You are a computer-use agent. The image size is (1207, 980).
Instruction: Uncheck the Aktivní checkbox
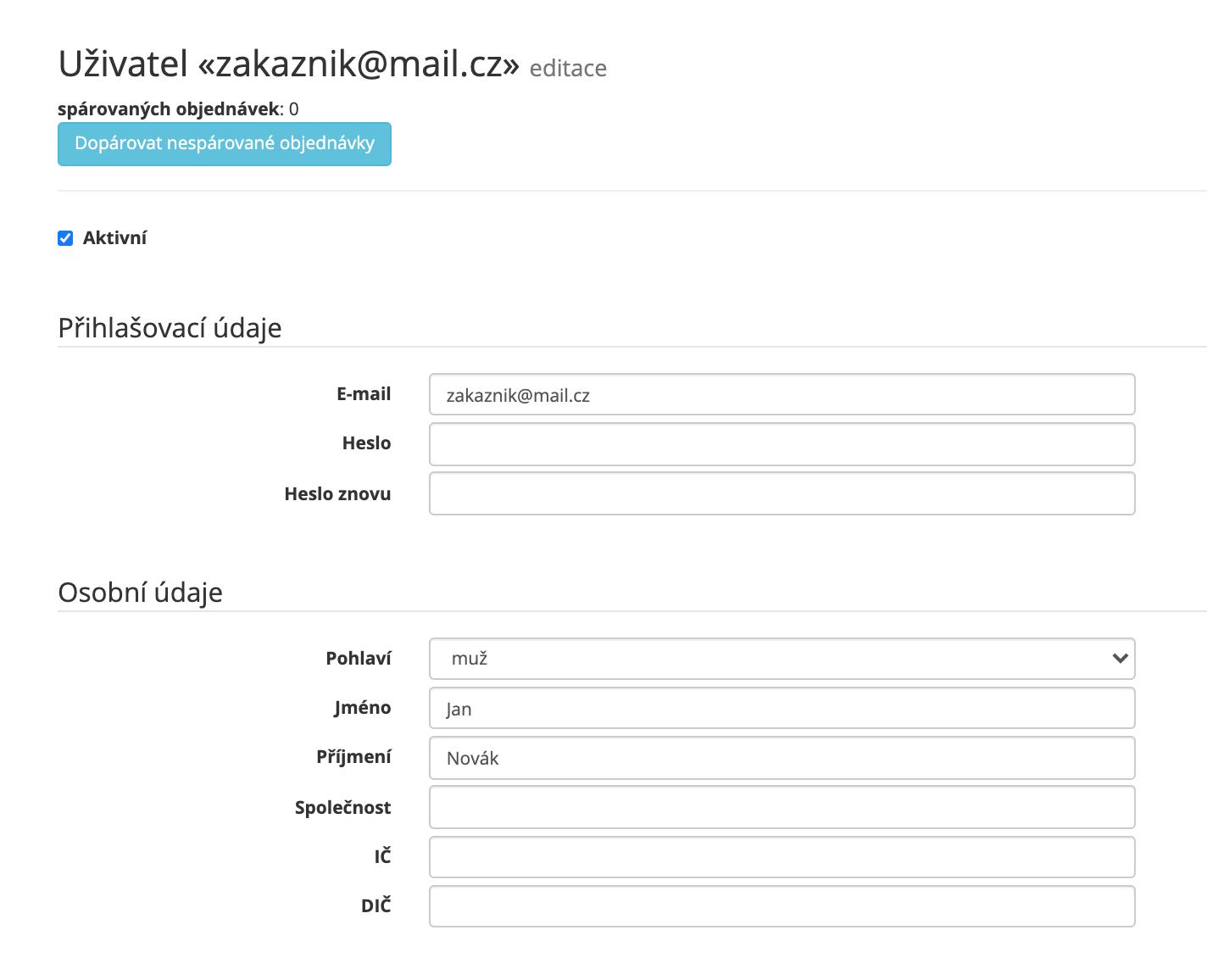click(65, 238)
